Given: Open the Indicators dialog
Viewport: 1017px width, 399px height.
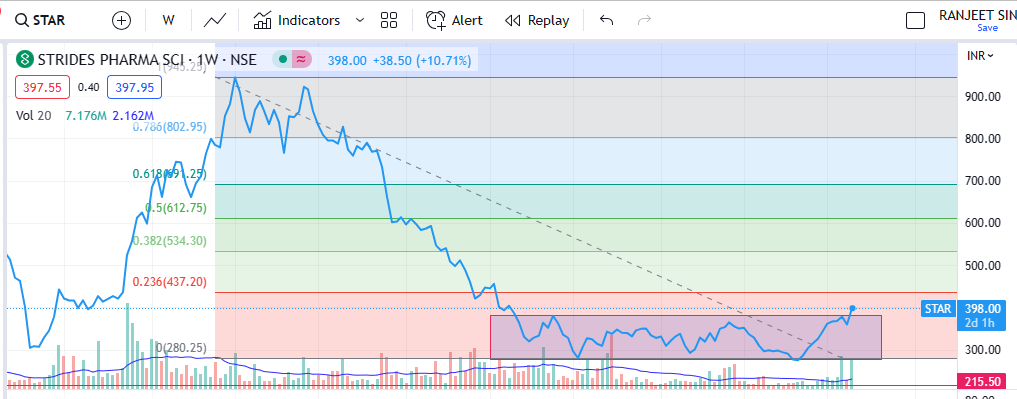Looking at the screenshot, I should click(296, 21).
